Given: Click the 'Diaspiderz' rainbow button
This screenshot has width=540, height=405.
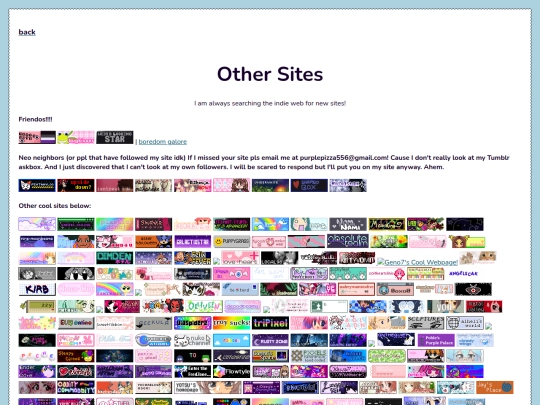Looking at the screenshot, I should tap(193, 323).
